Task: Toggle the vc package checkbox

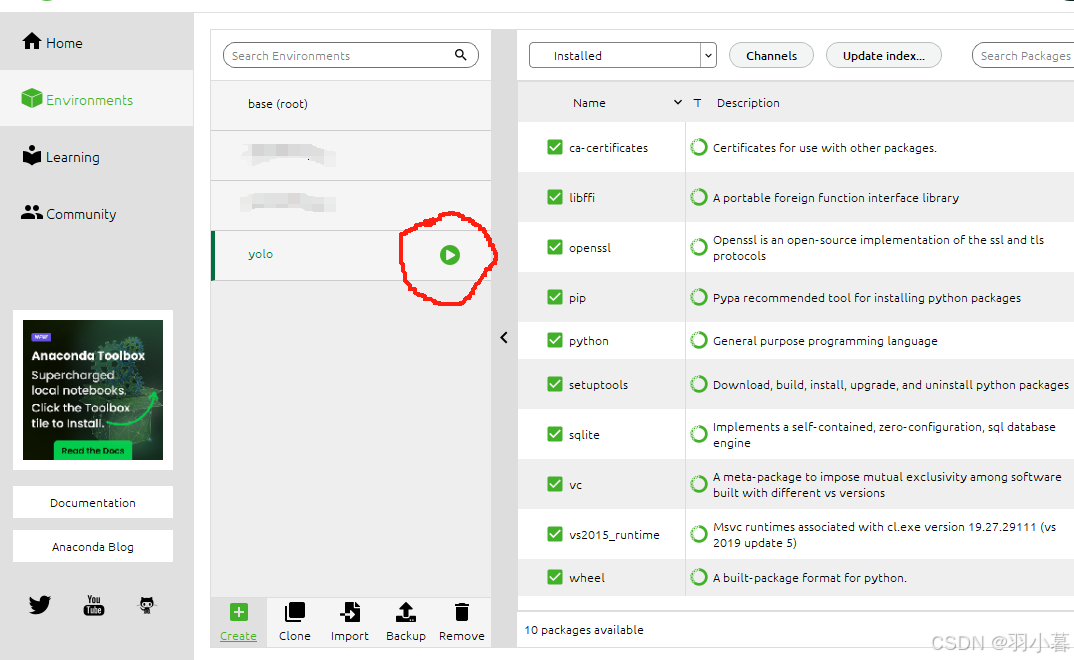Action: 555,484
